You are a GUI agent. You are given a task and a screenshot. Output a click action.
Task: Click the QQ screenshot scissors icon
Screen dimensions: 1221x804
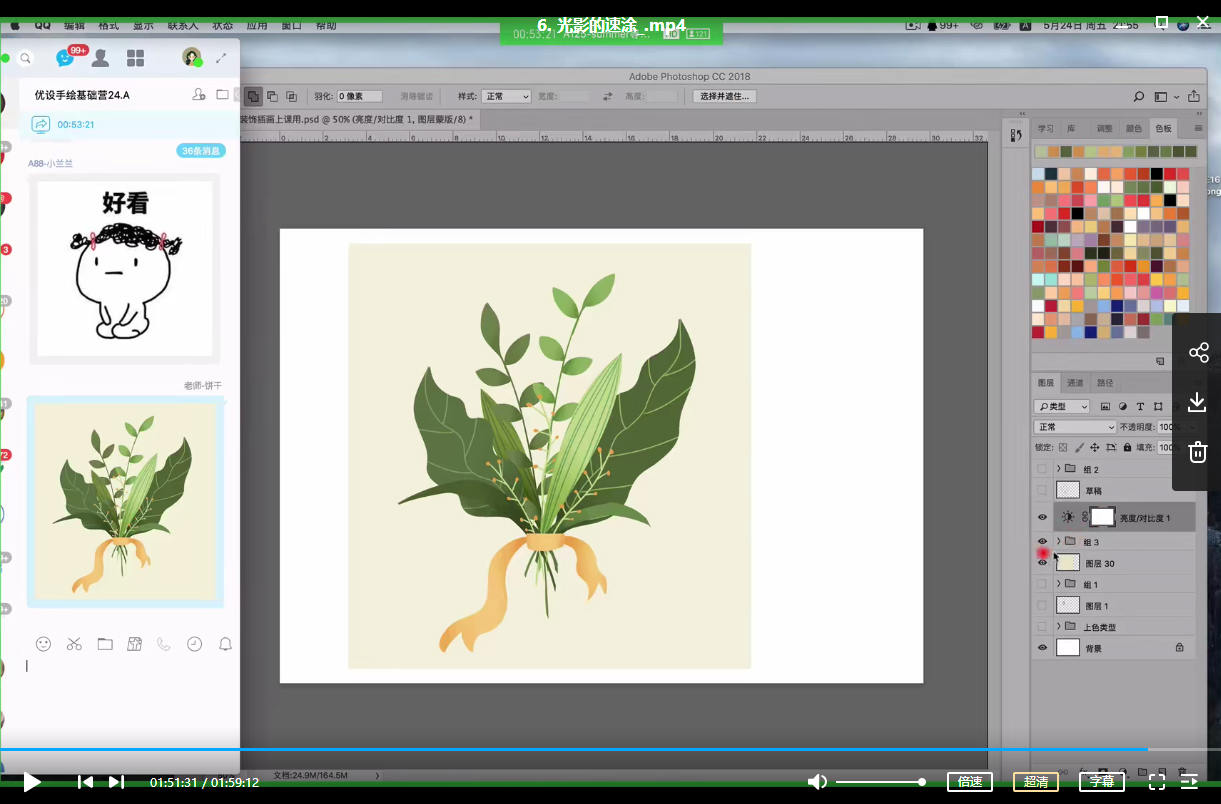74,644
